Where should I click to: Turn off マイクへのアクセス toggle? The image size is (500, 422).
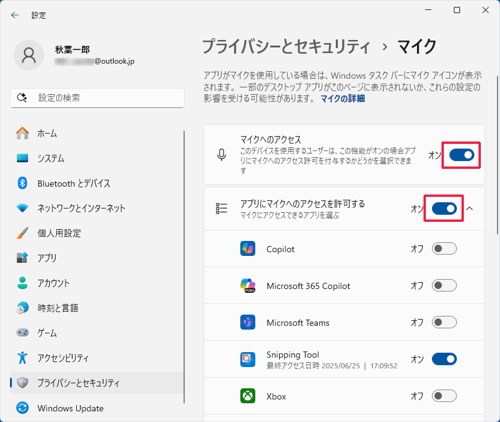coord(462,155)
